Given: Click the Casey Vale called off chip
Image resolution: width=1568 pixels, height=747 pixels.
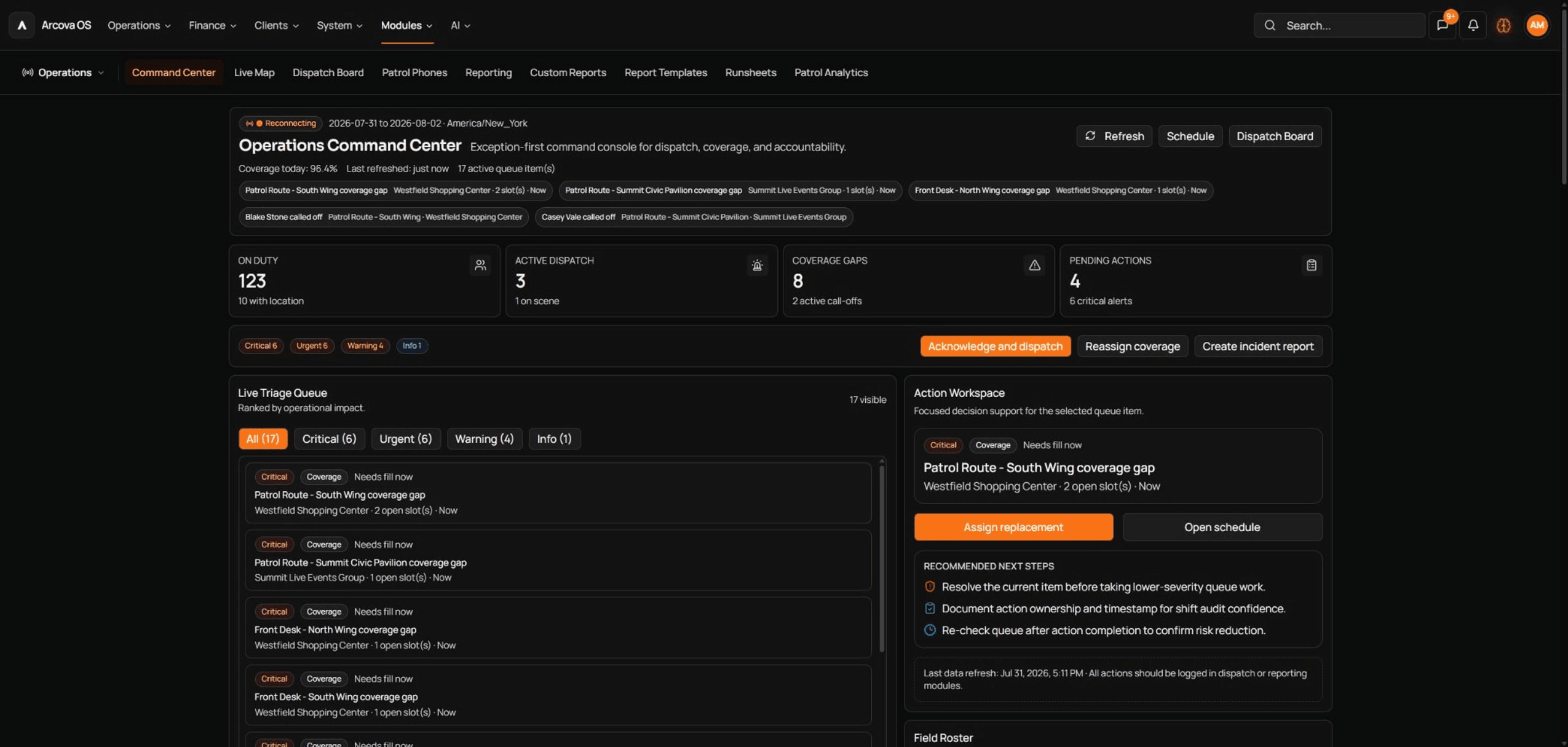Looking at the screenshot, I should tap(694, 217).
